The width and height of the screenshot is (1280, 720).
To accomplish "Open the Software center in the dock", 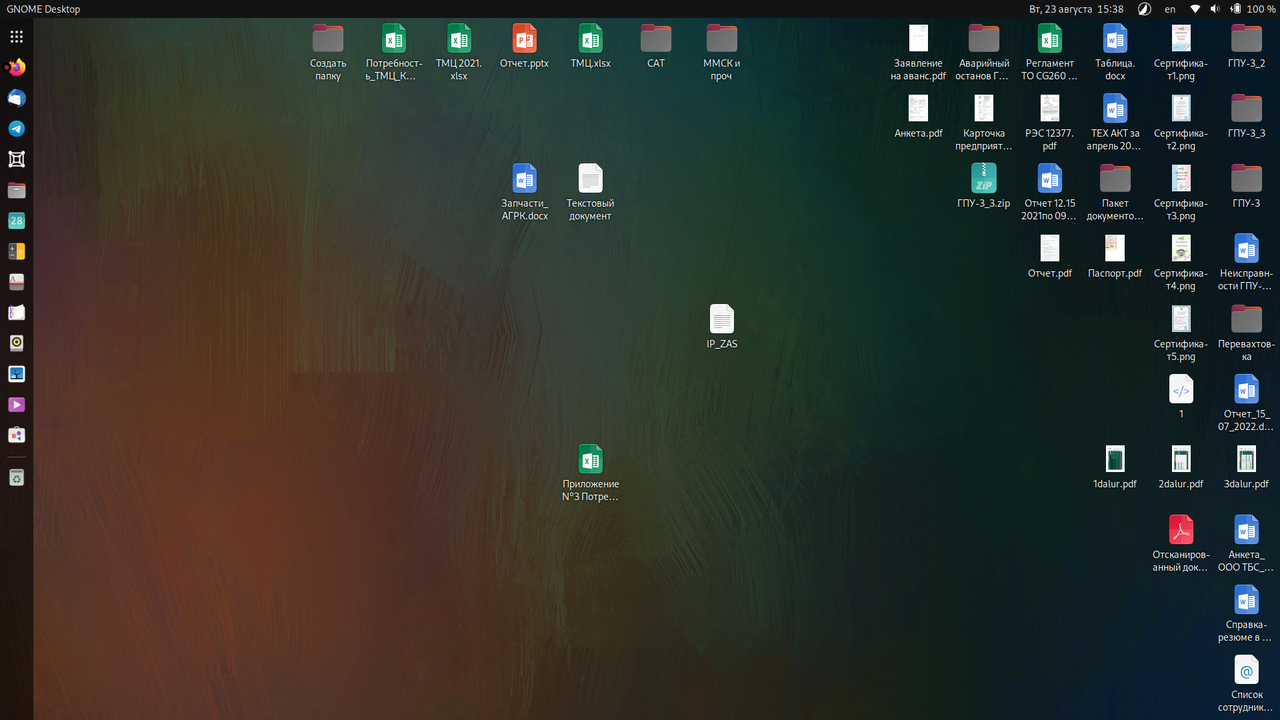I will 16,435.
